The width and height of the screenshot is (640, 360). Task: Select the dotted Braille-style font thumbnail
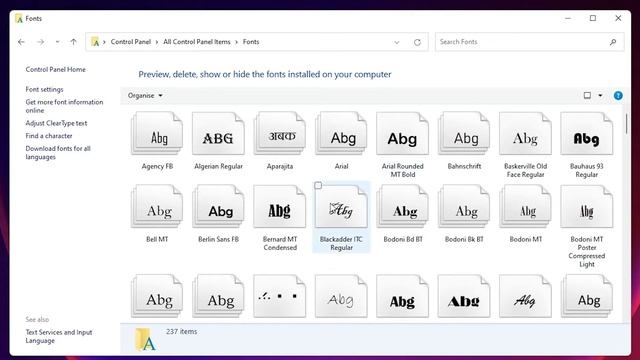pos(280,296)
